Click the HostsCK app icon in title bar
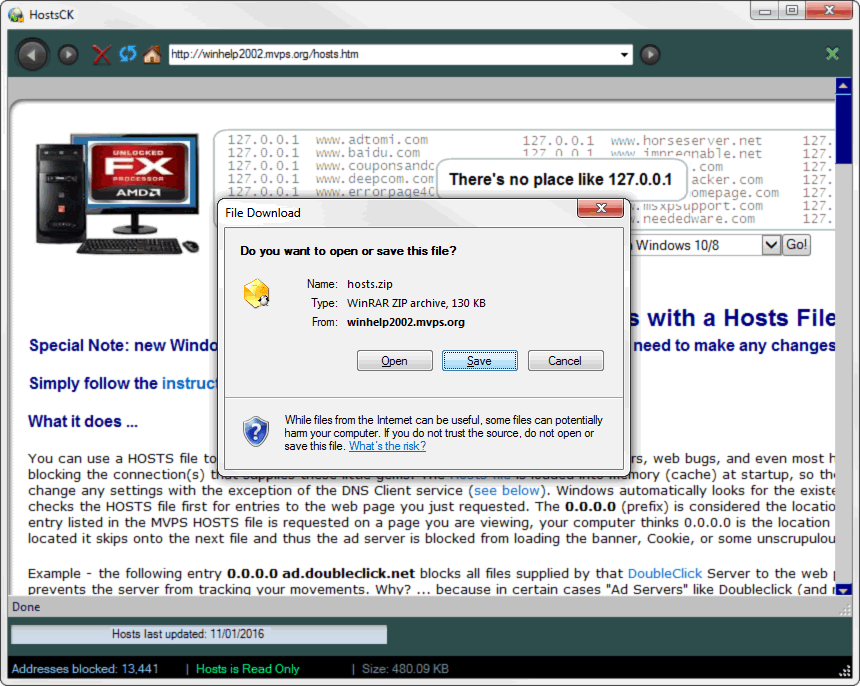Image resolution: width=860 pixels, height=686 pixels. [15, 14]
